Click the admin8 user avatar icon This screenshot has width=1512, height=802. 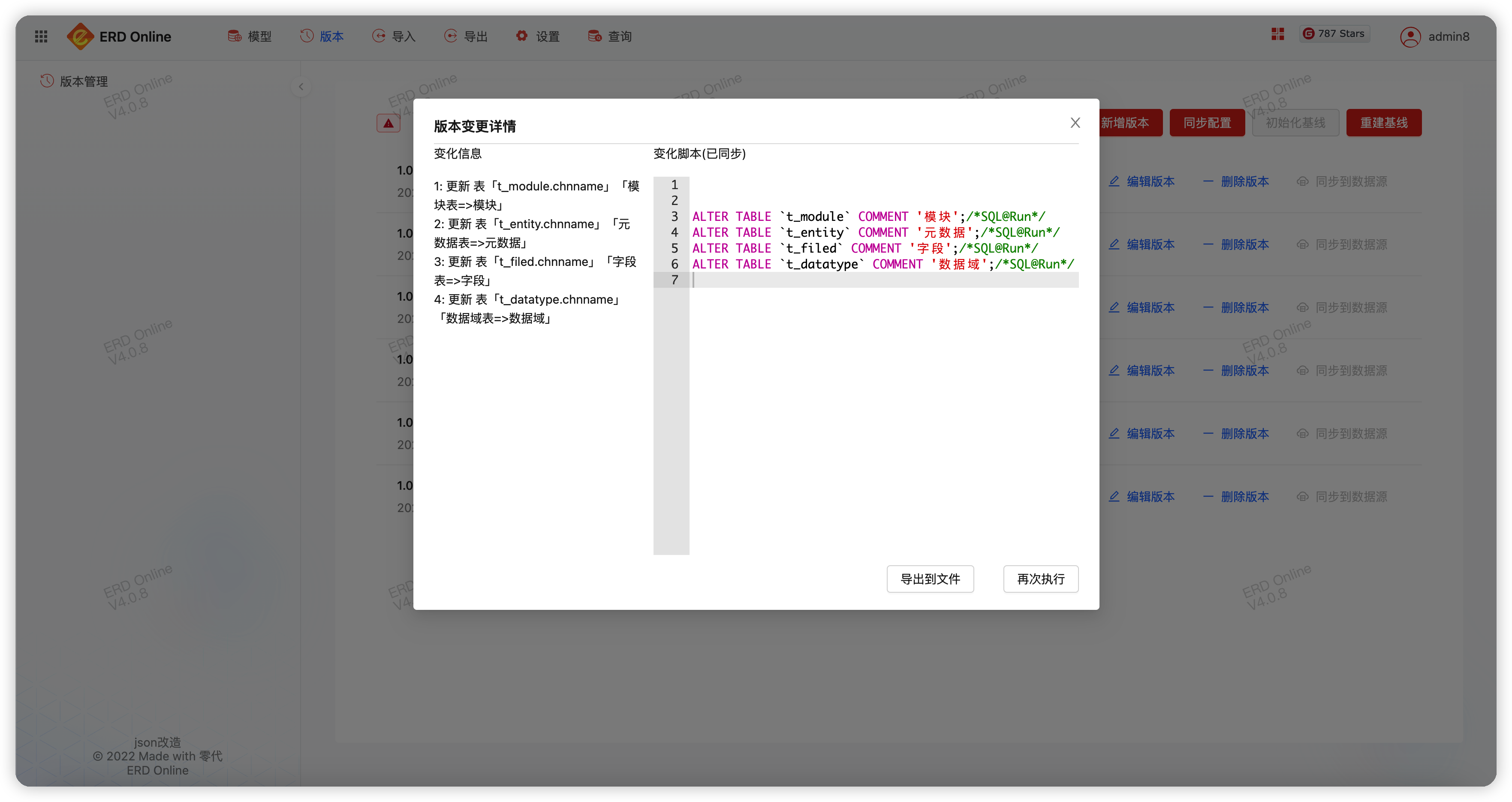(1410, 37)
